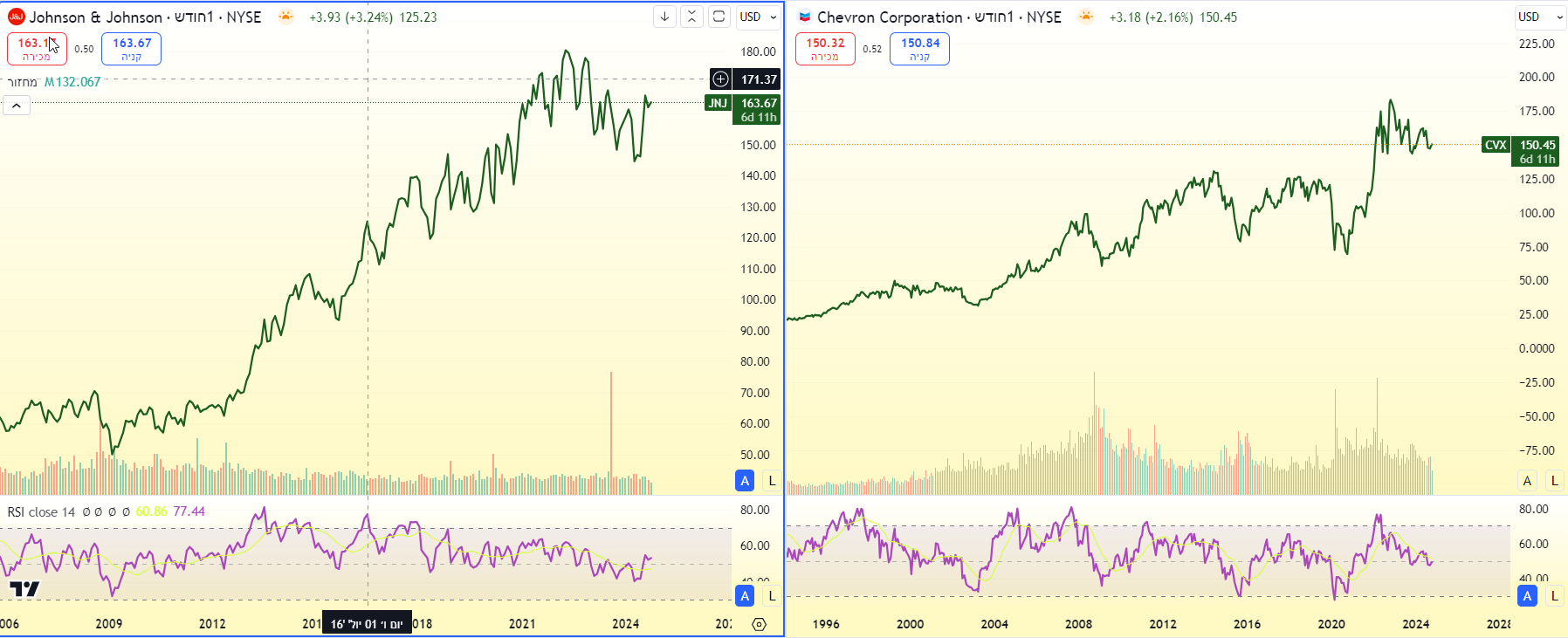Image resolution: width=1568 pixels, height=638 pixels.
Task: Click the Chevron Corporation logo icon
Action: 804,17
